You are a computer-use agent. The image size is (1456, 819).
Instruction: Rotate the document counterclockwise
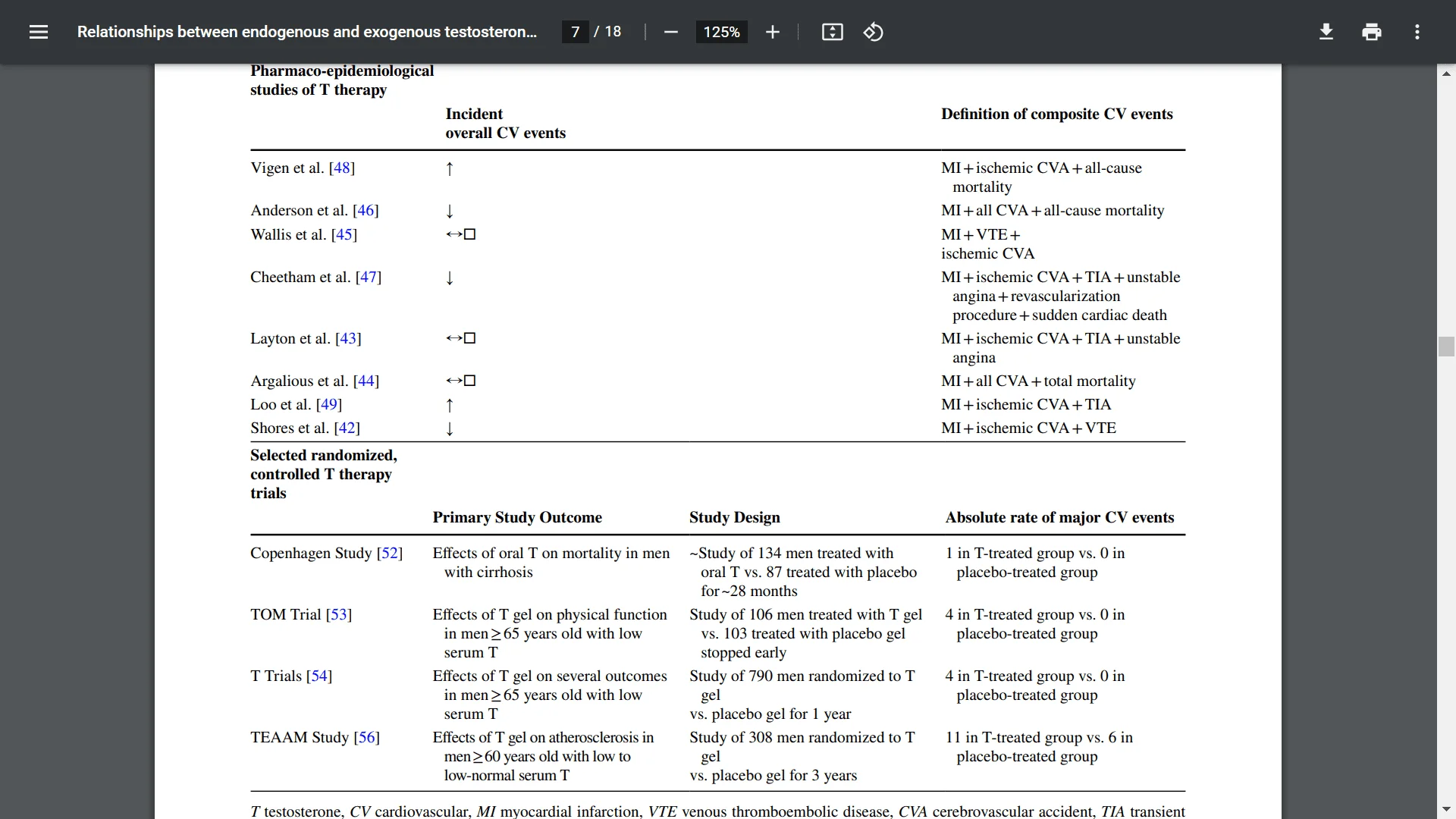[x=873, y=32]
